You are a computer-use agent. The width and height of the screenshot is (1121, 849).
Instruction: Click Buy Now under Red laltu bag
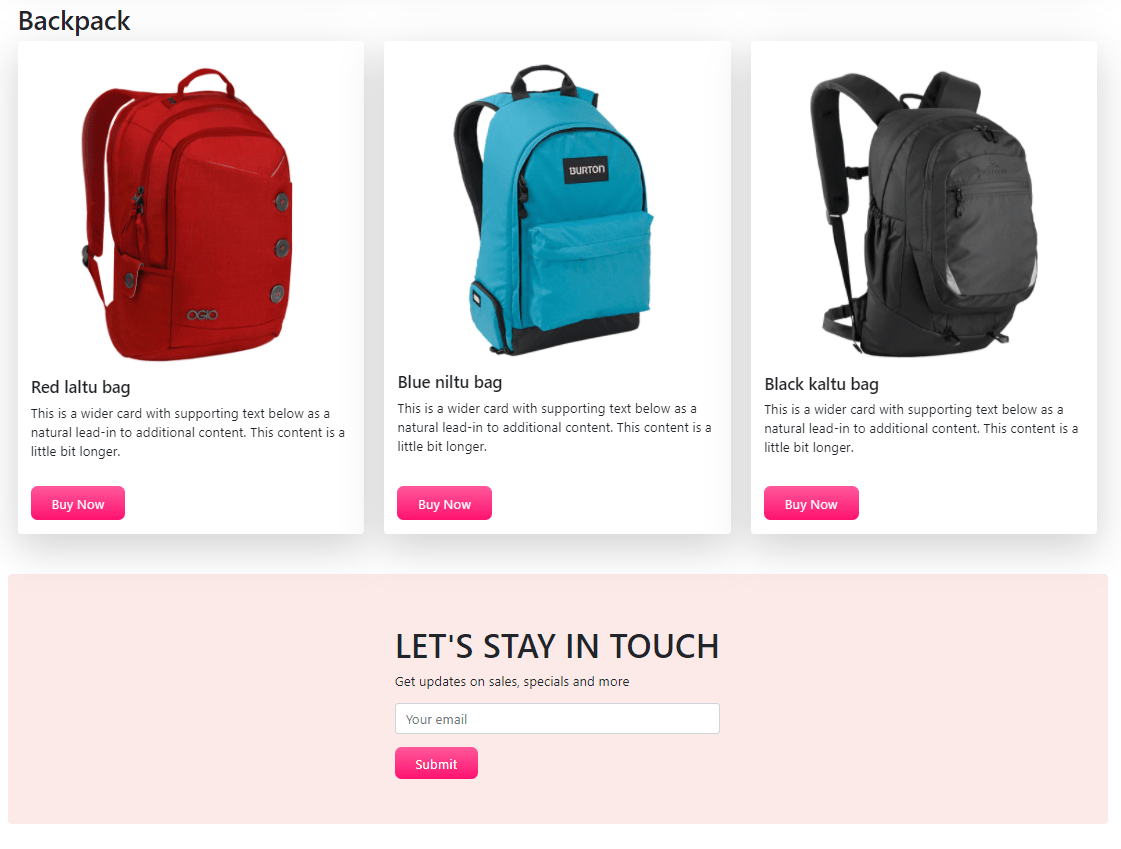click(78, 503)
